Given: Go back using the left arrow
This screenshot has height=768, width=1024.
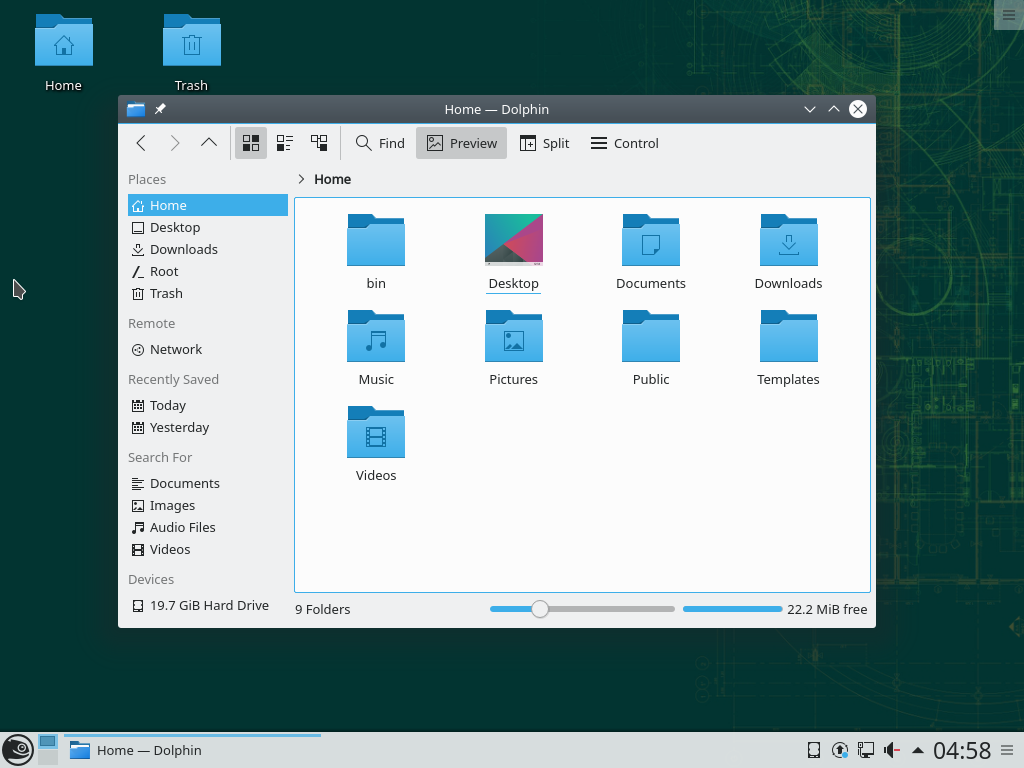Looking at the screenshot, I should click(141, 143).
